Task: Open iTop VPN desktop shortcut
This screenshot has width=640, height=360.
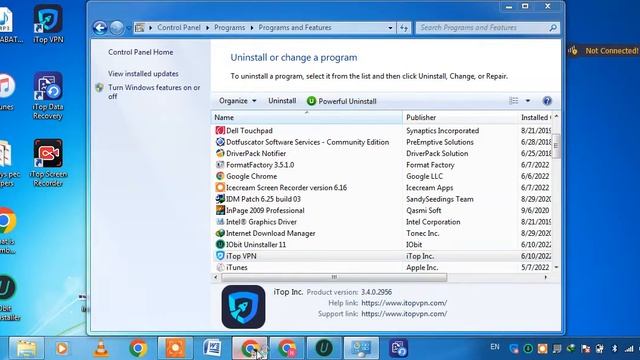Action: click(48, 24)
